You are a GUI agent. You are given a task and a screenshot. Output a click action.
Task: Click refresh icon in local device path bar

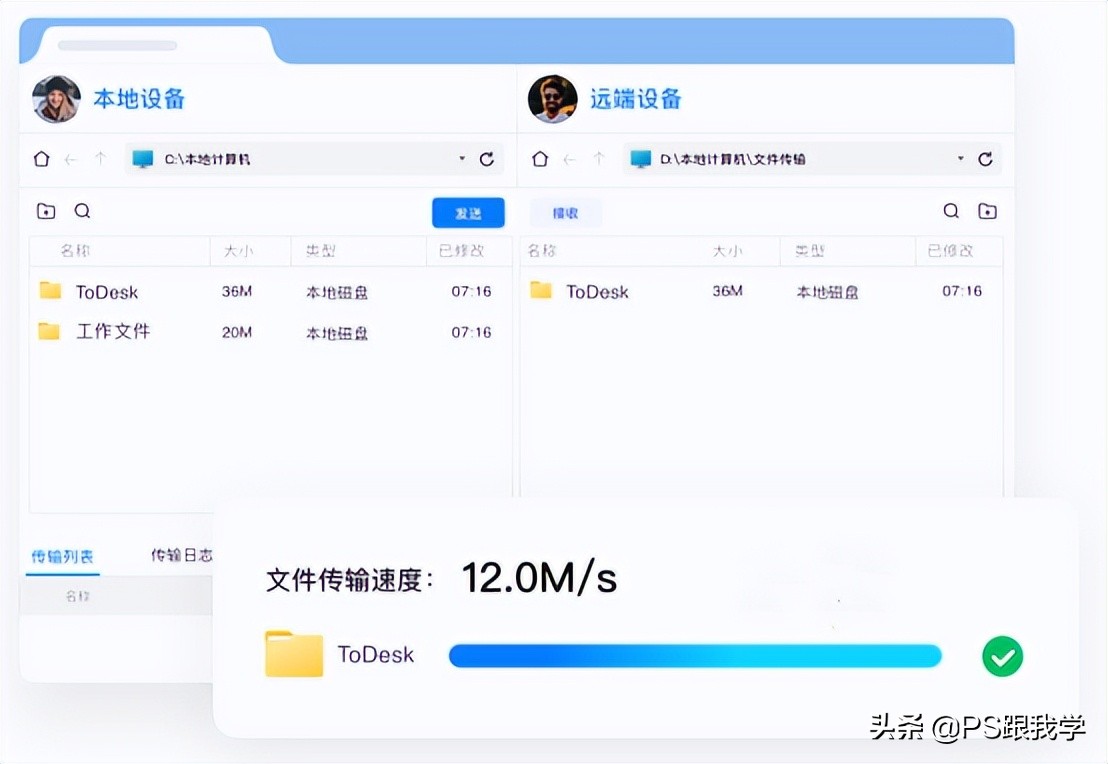pyautogui.click(x=487, y=159)
